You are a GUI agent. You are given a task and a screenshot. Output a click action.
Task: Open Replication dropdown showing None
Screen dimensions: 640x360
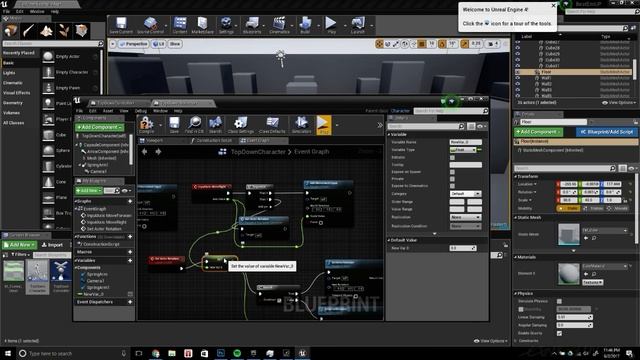[465, 217]
